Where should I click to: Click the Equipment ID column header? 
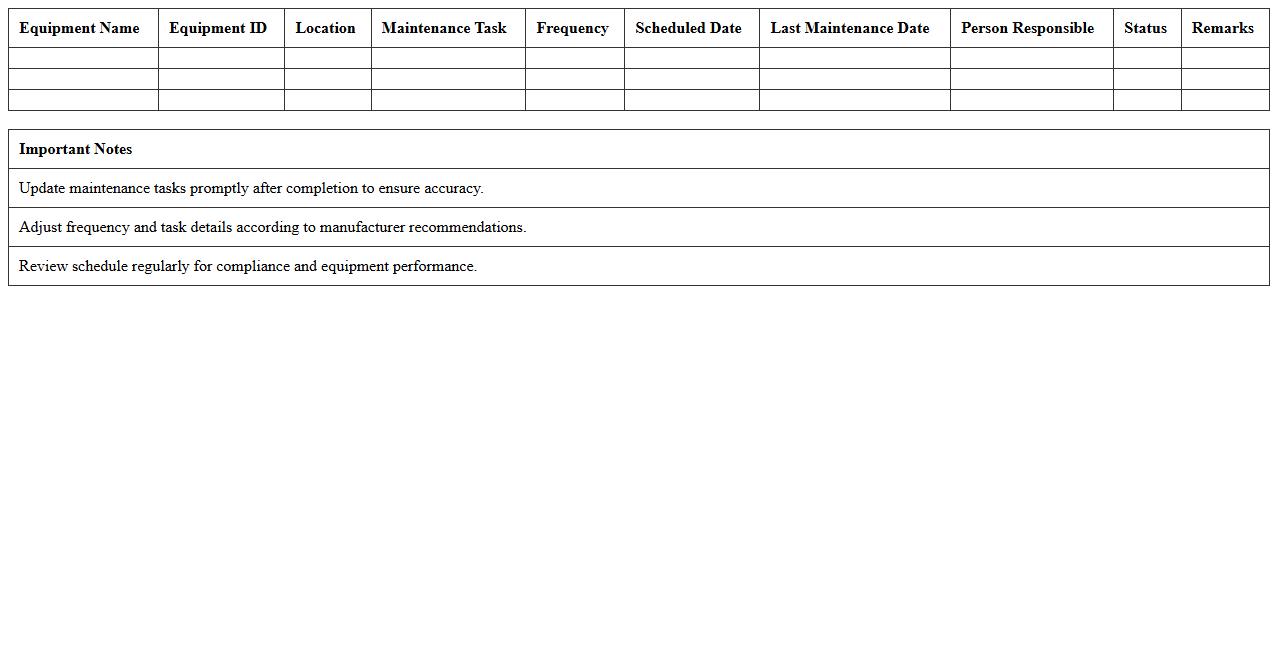[x=219, y=28]
